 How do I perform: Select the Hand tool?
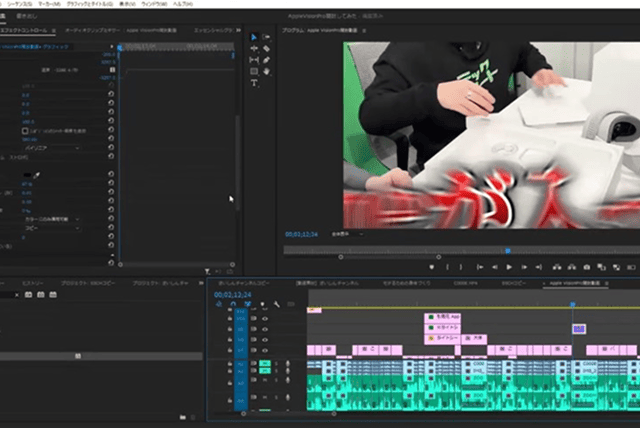[x=266, y=71]
